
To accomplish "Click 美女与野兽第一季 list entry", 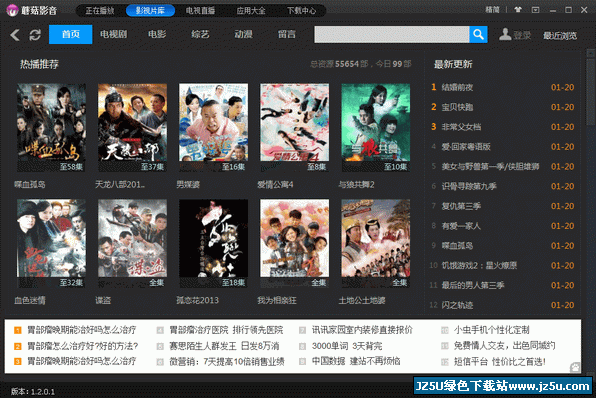I will tap(490, 166).
